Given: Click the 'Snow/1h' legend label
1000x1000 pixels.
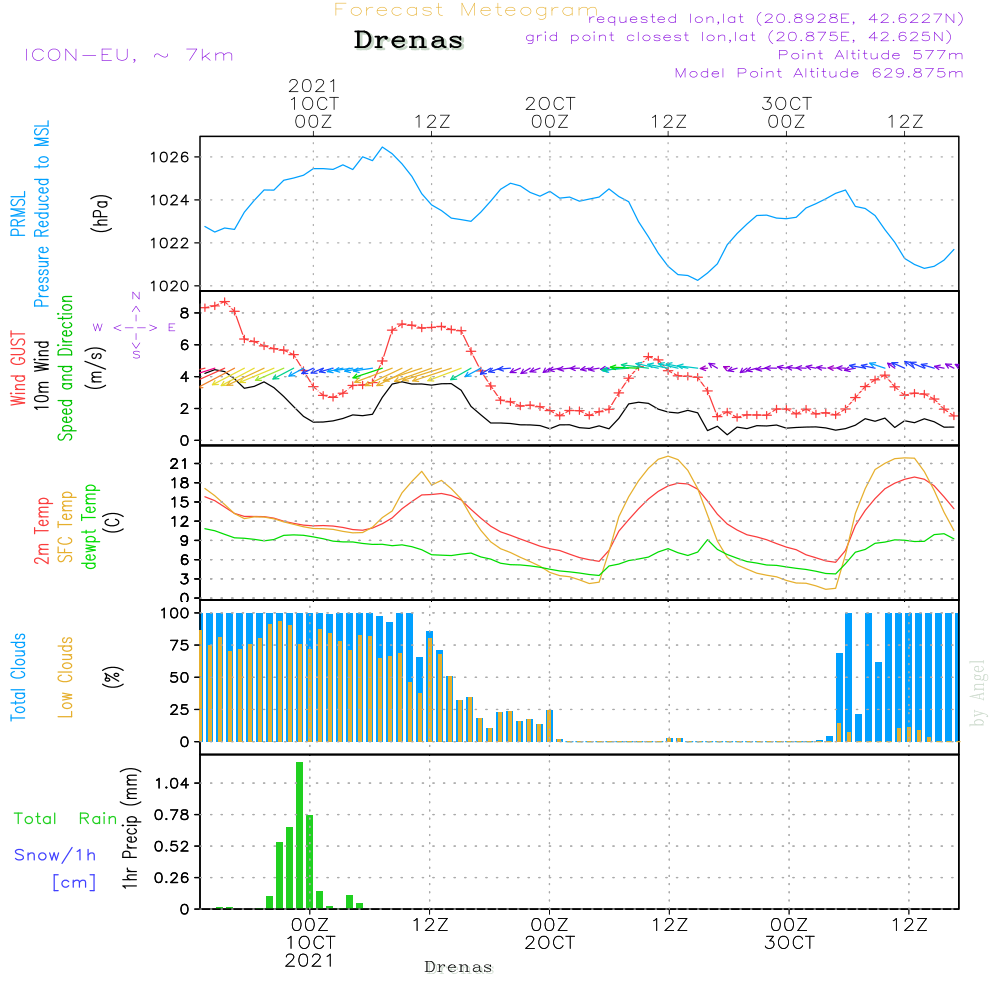Looking at the screenshot, I should click(55, 855).
